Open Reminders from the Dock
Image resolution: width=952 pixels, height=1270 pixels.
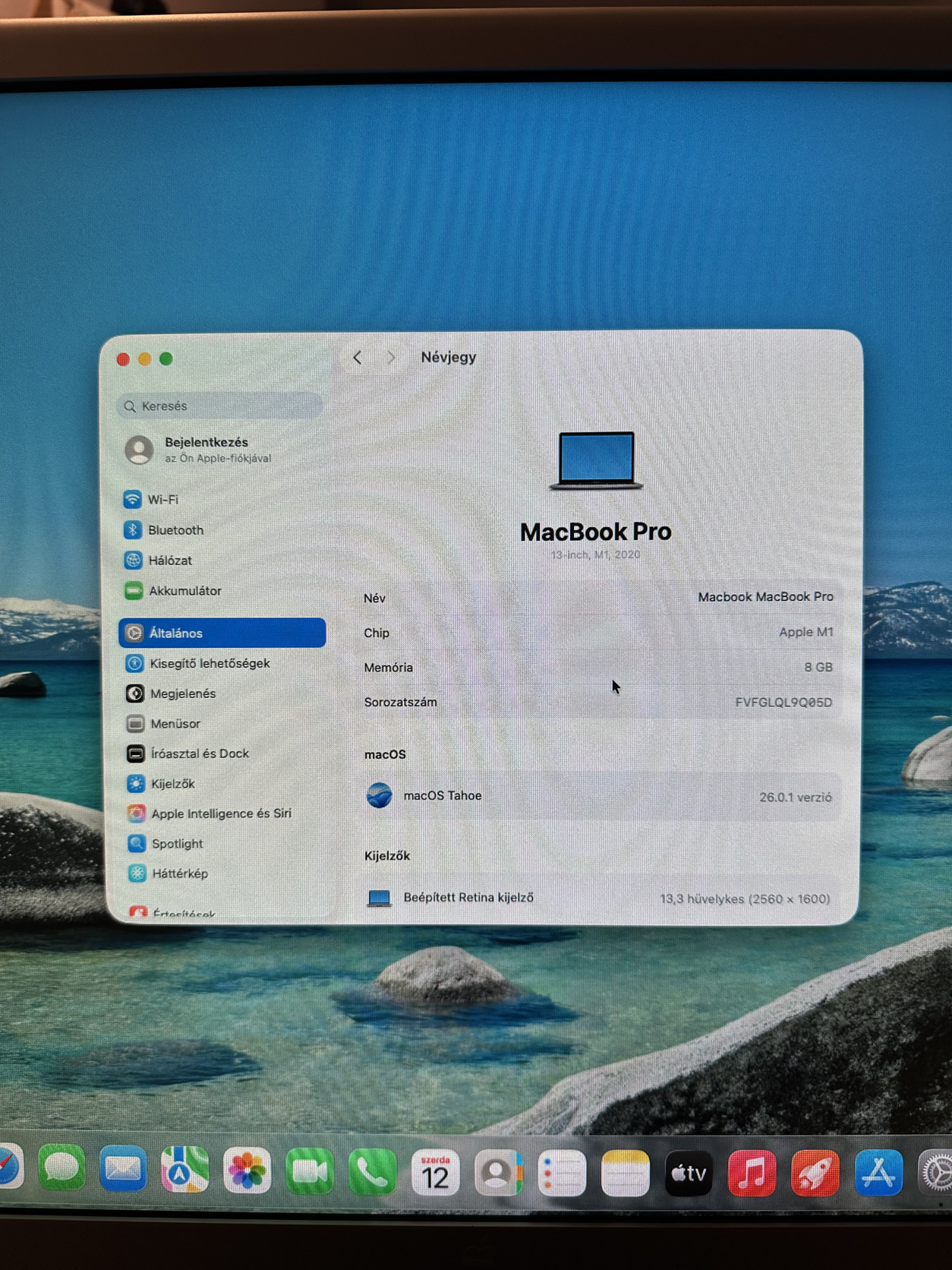point(562,1174)
